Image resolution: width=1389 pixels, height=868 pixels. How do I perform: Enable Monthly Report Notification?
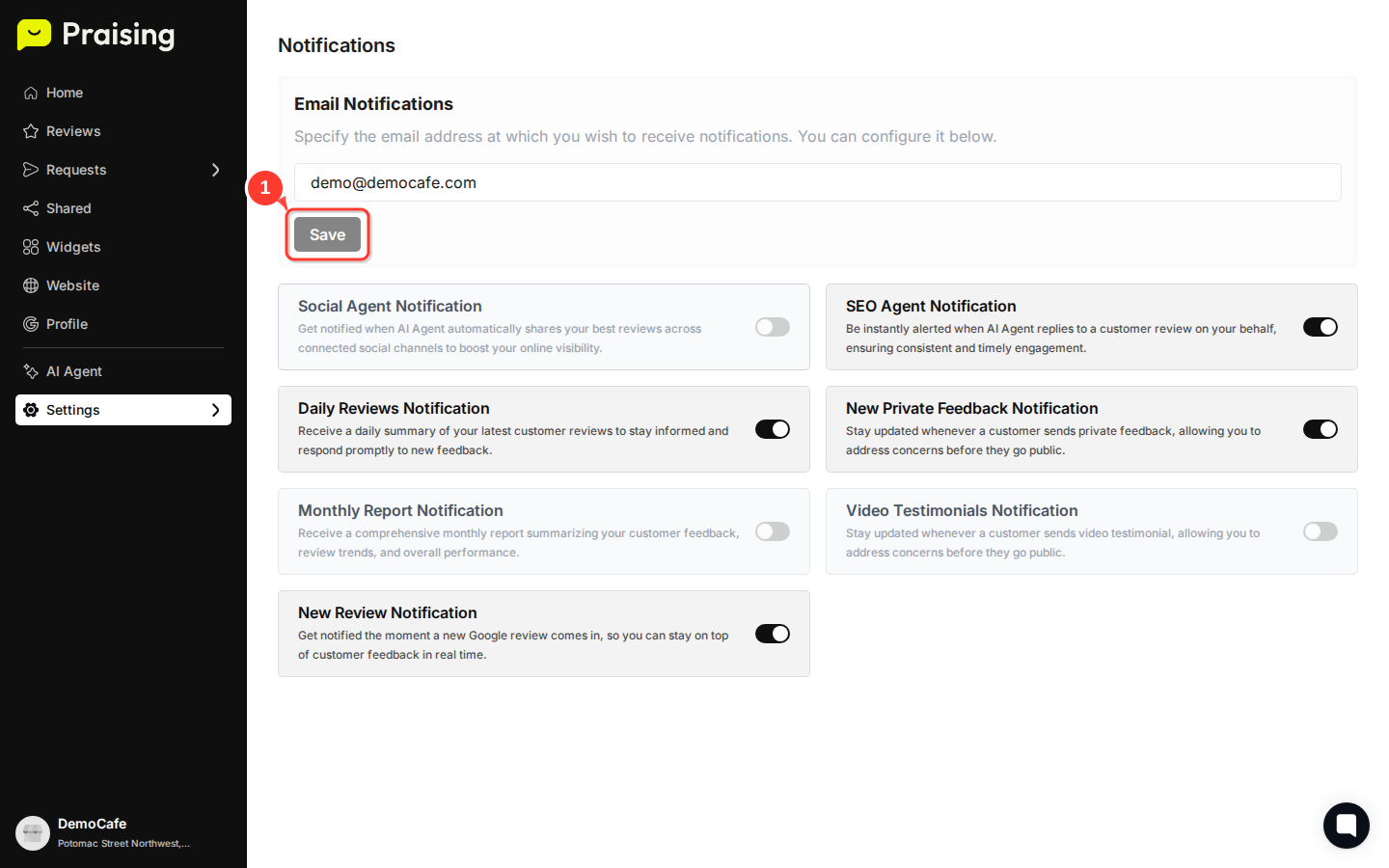[x=772, y=531]
